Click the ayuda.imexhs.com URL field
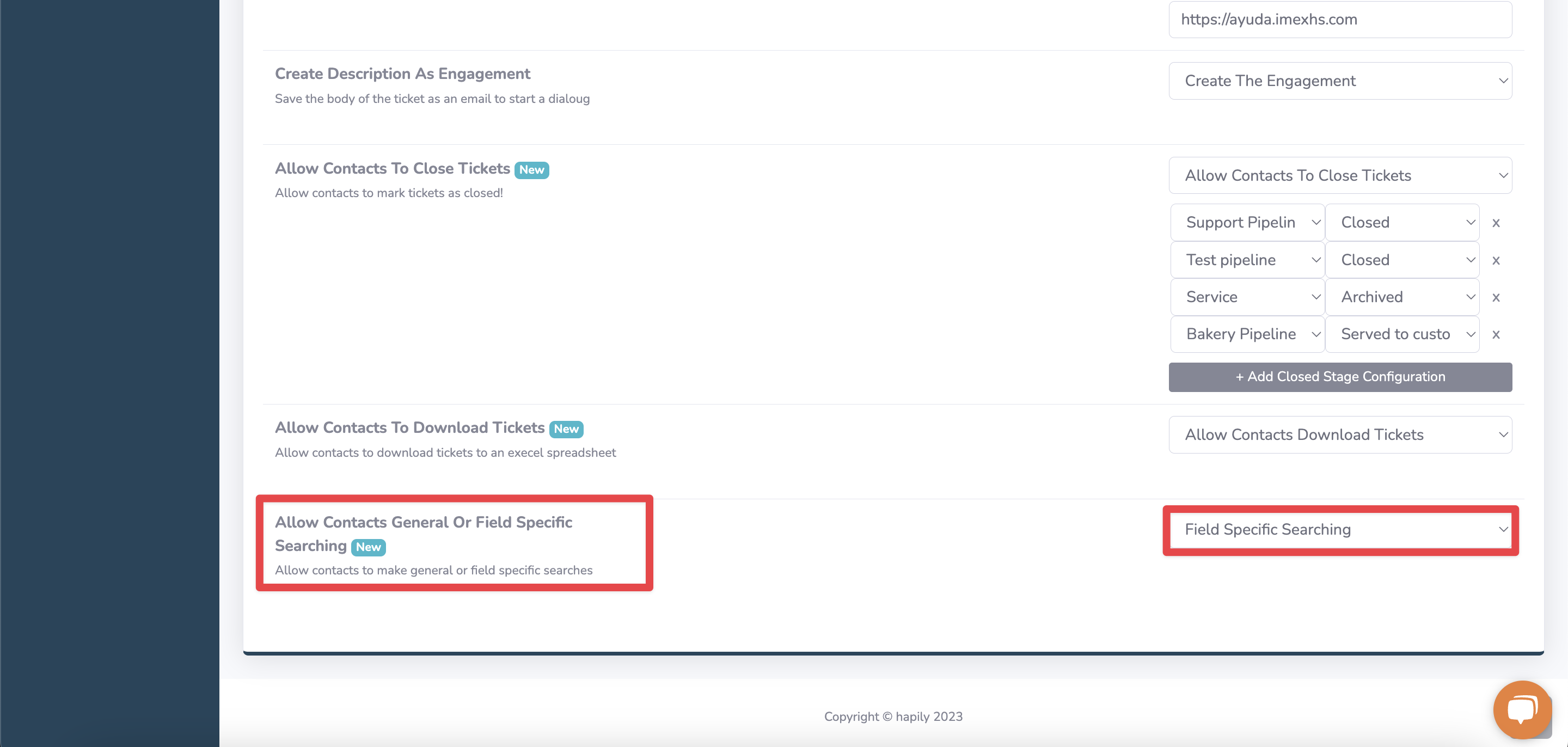The width and height of the screenshot is (1568, 747). pyautogui.click(x=1340, y=20)
